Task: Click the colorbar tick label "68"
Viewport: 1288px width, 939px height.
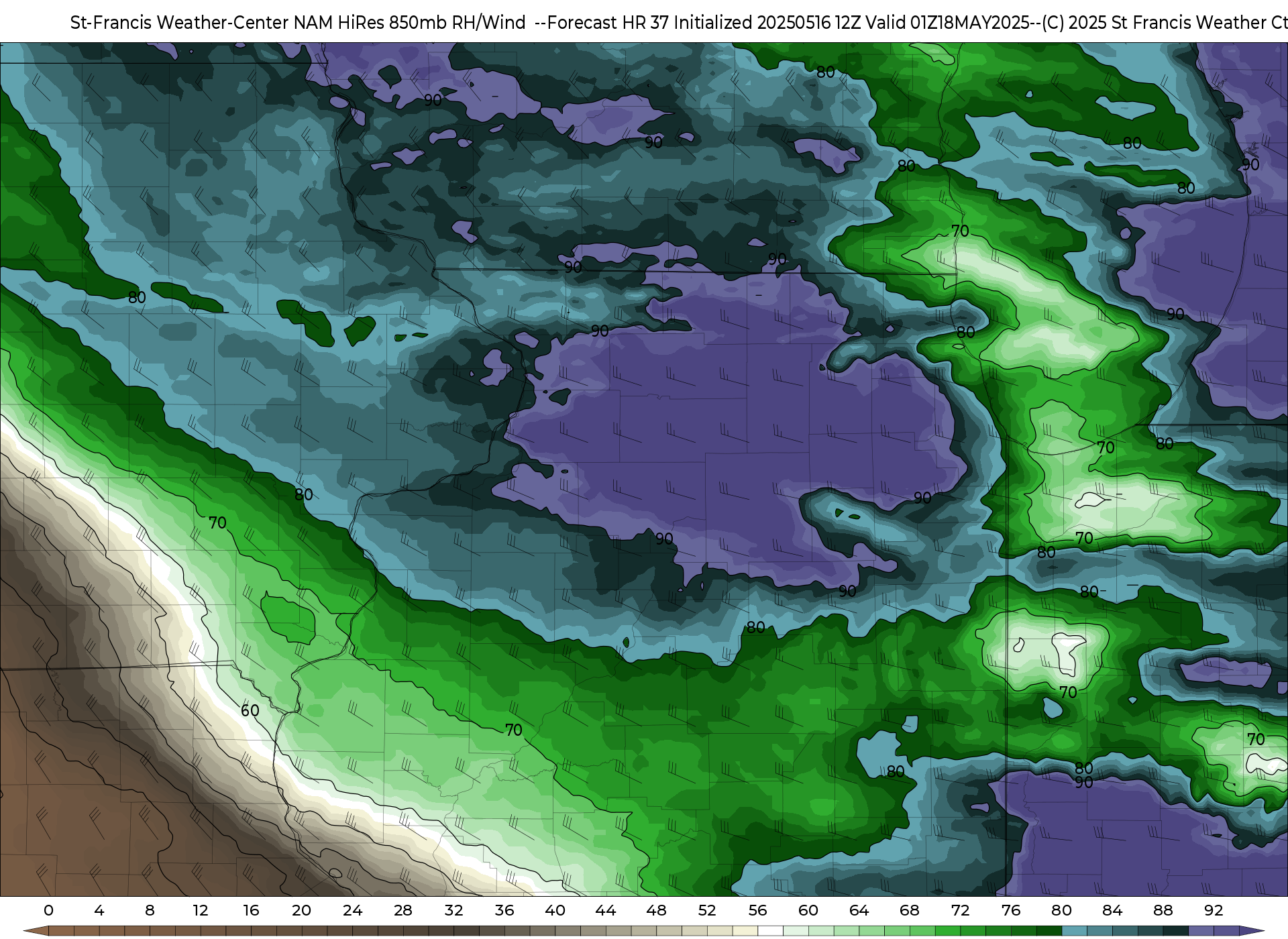Action: pyautogui.click(x=910, y=910)
